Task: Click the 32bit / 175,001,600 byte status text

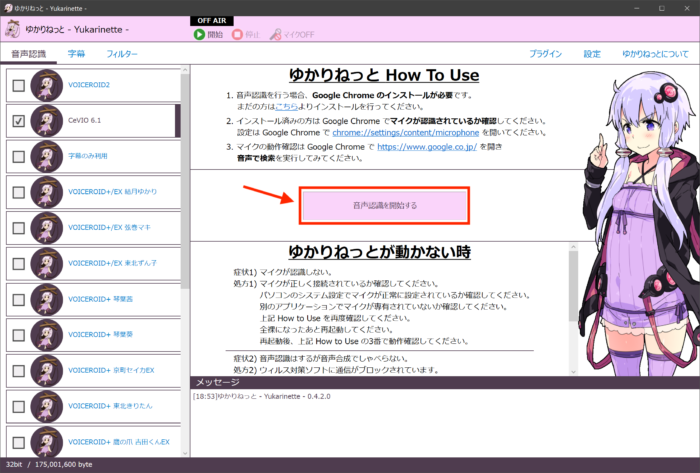Action: pyautogui.click(x=49, y=465)
